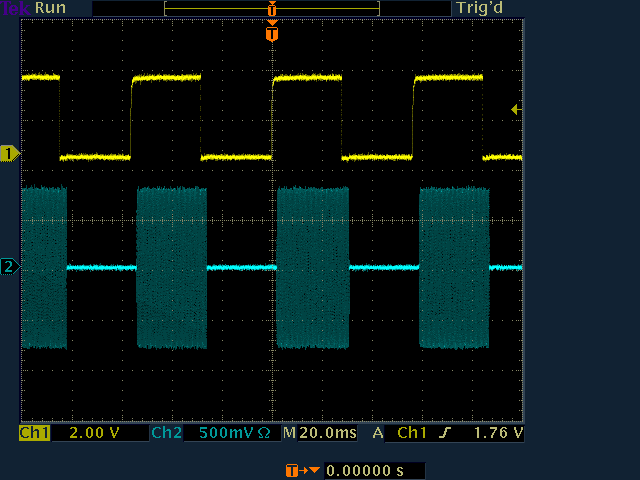Click the Run acquisition status

click(50, 8)
